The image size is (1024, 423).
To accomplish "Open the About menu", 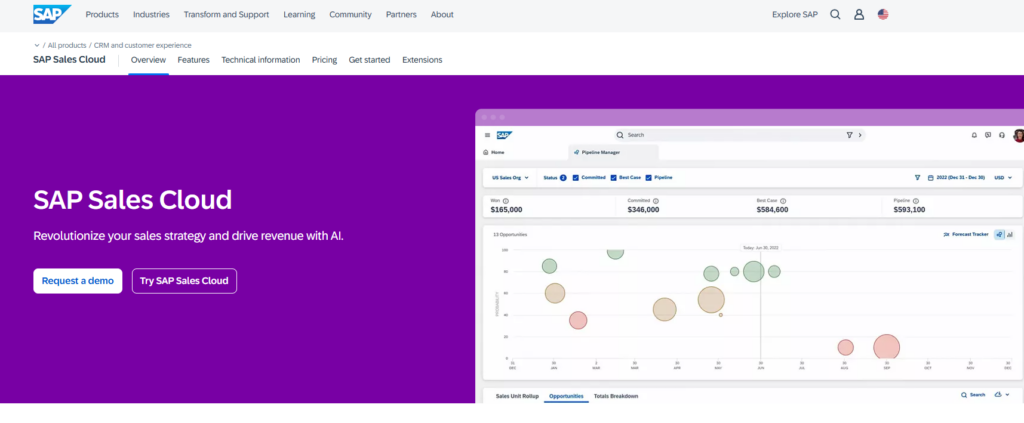I will point(442,14).
